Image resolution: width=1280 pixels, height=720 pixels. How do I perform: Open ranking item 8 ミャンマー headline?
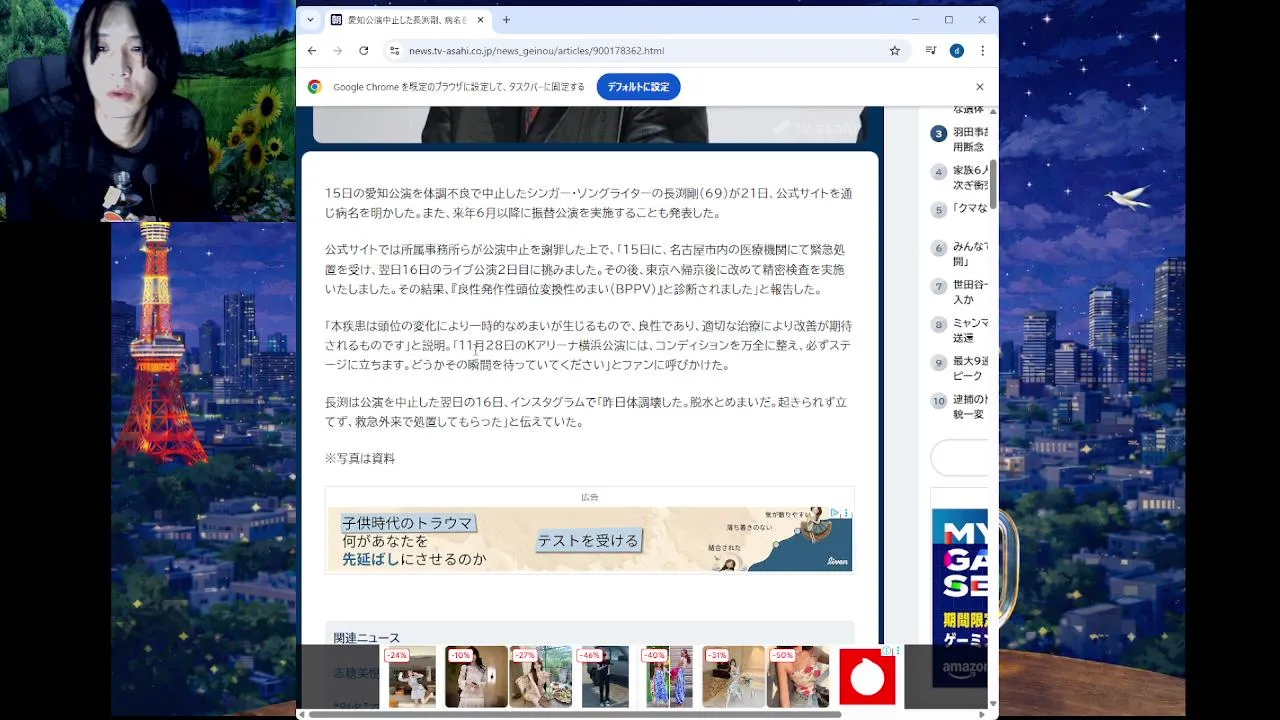(970, 331)
